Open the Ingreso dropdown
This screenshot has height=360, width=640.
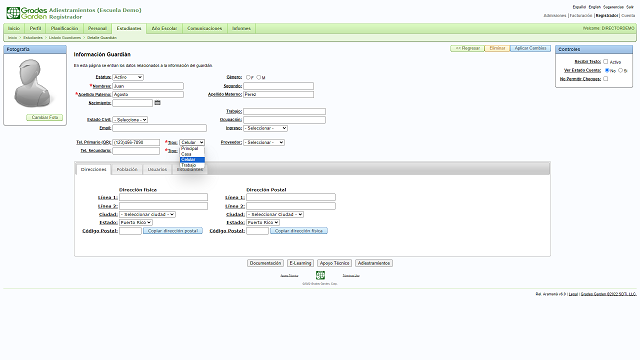(x=265, y=128)
